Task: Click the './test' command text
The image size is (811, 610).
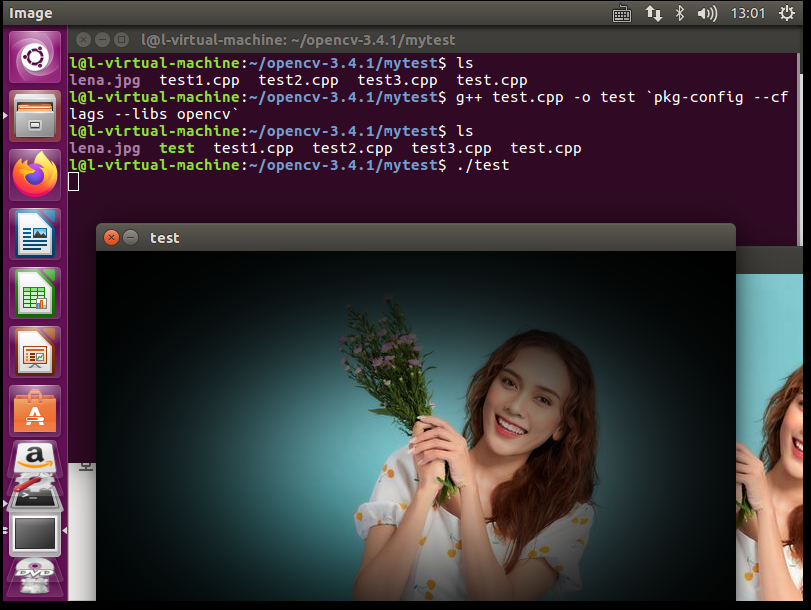Action: click(x=483, y=165)
